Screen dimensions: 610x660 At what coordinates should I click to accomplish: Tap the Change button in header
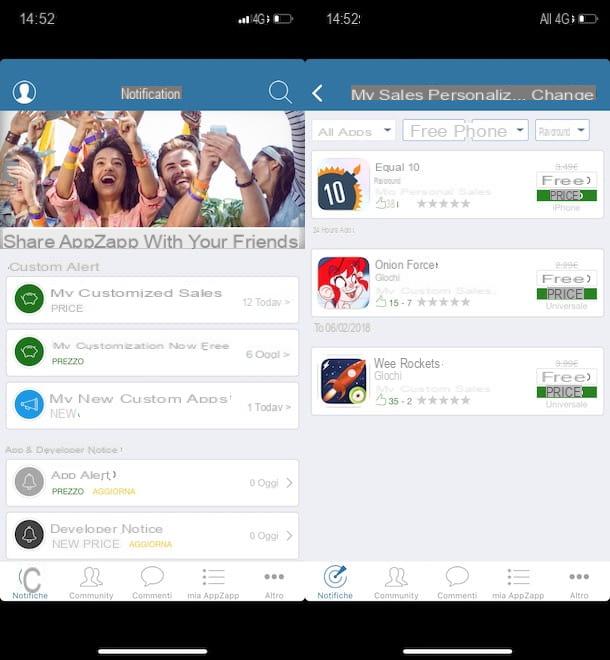point(562,94)
